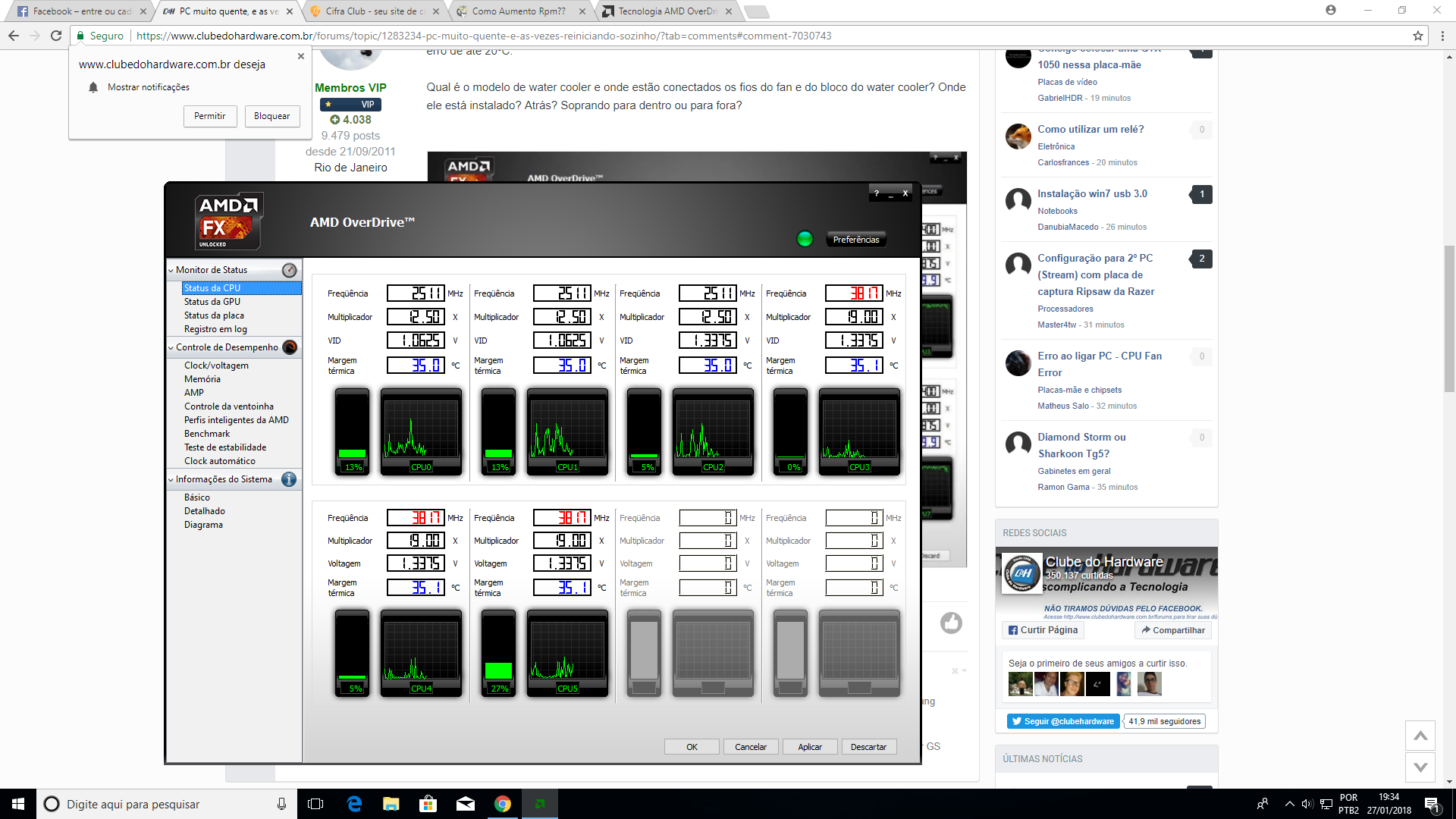Click Permitir for notifications
1456x819 pixels.
pos(210,116)
